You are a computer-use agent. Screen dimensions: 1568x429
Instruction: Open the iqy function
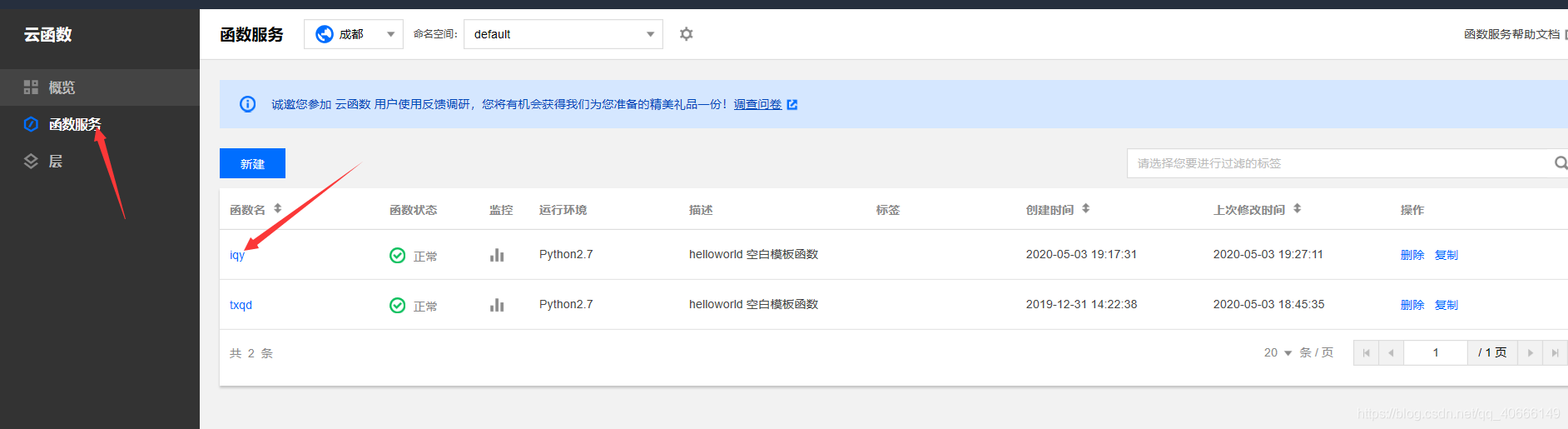(x=237, y=255)
